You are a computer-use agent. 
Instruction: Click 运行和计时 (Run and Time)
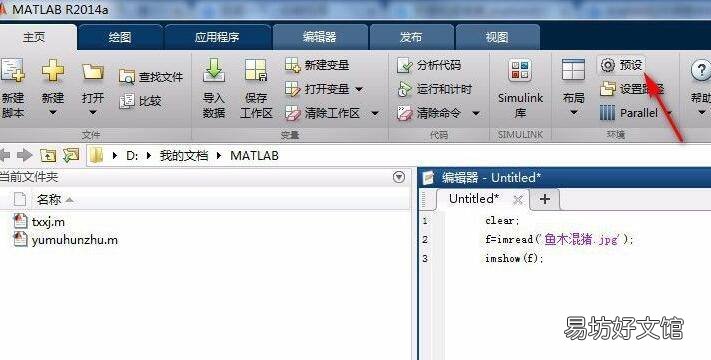(434, 89)
